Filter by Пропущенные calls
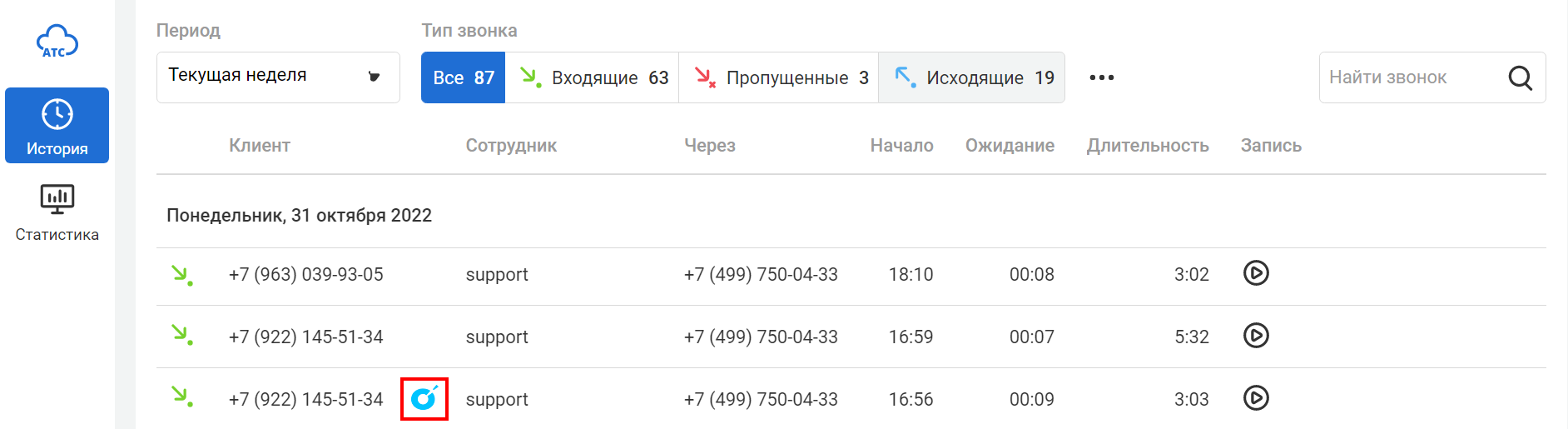 click(x=779, y=77)
